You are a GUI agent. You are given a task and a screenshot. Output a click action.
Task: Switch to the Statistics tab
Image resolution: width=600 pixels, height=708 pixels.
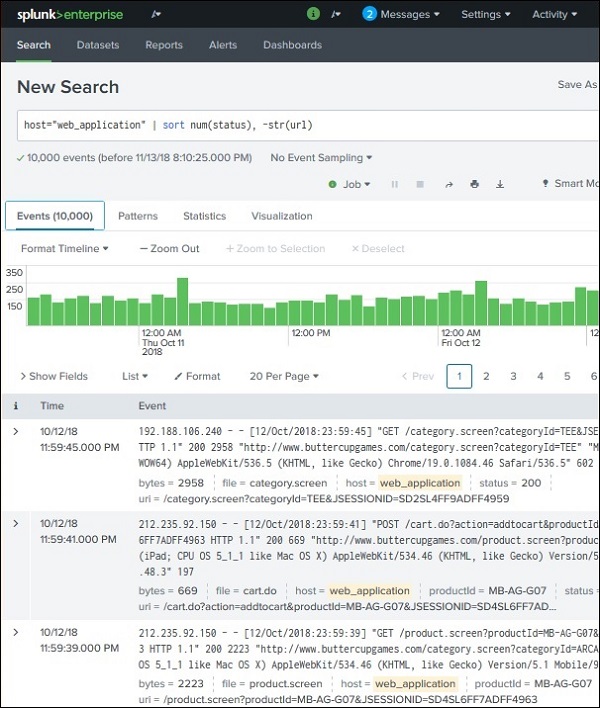(204, 216)
